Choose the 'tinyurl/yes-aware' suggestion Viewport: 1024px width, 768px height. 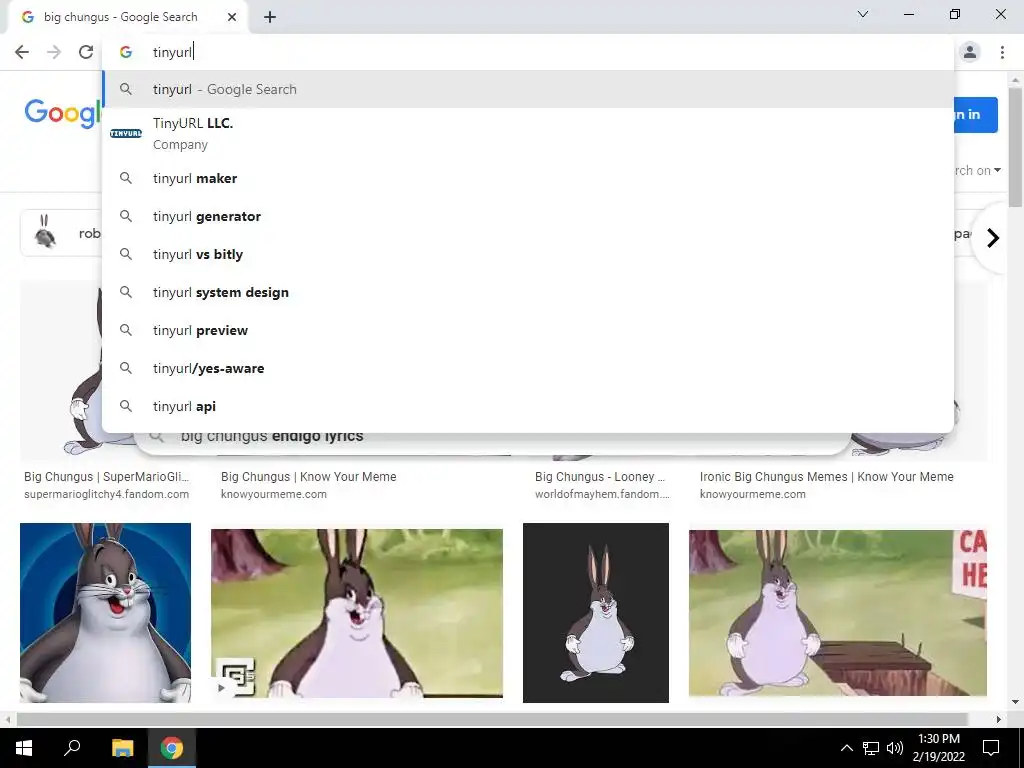[528, 368]
